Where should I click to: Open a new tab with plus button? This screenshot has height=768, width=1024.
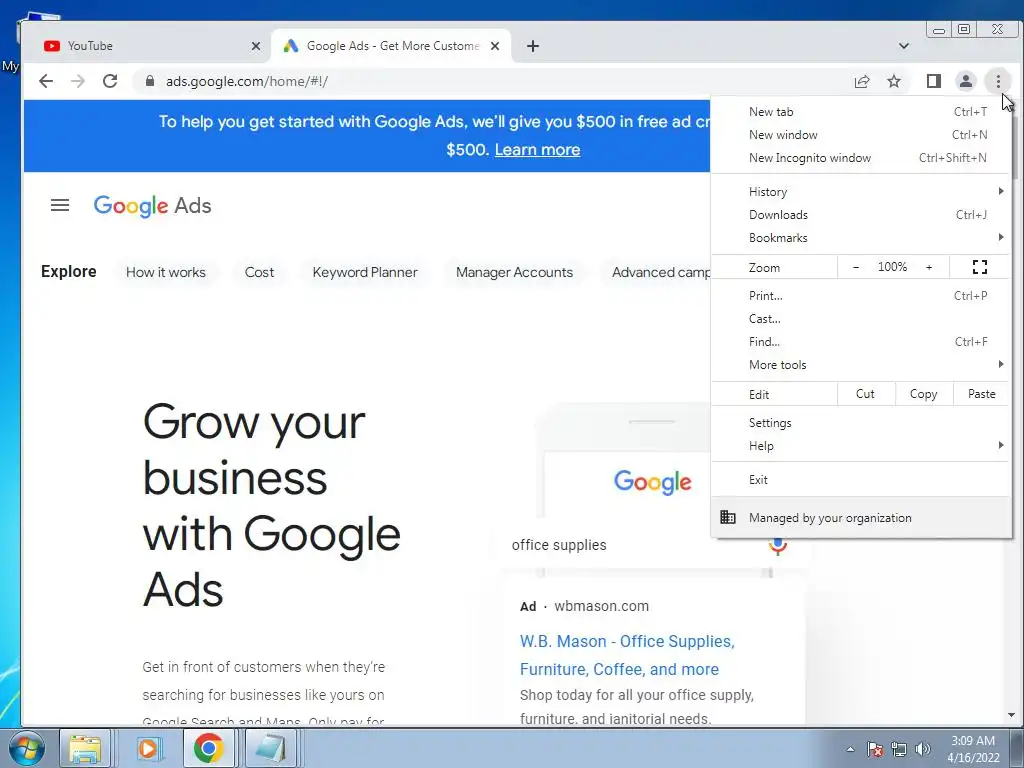tap(533, 46)
